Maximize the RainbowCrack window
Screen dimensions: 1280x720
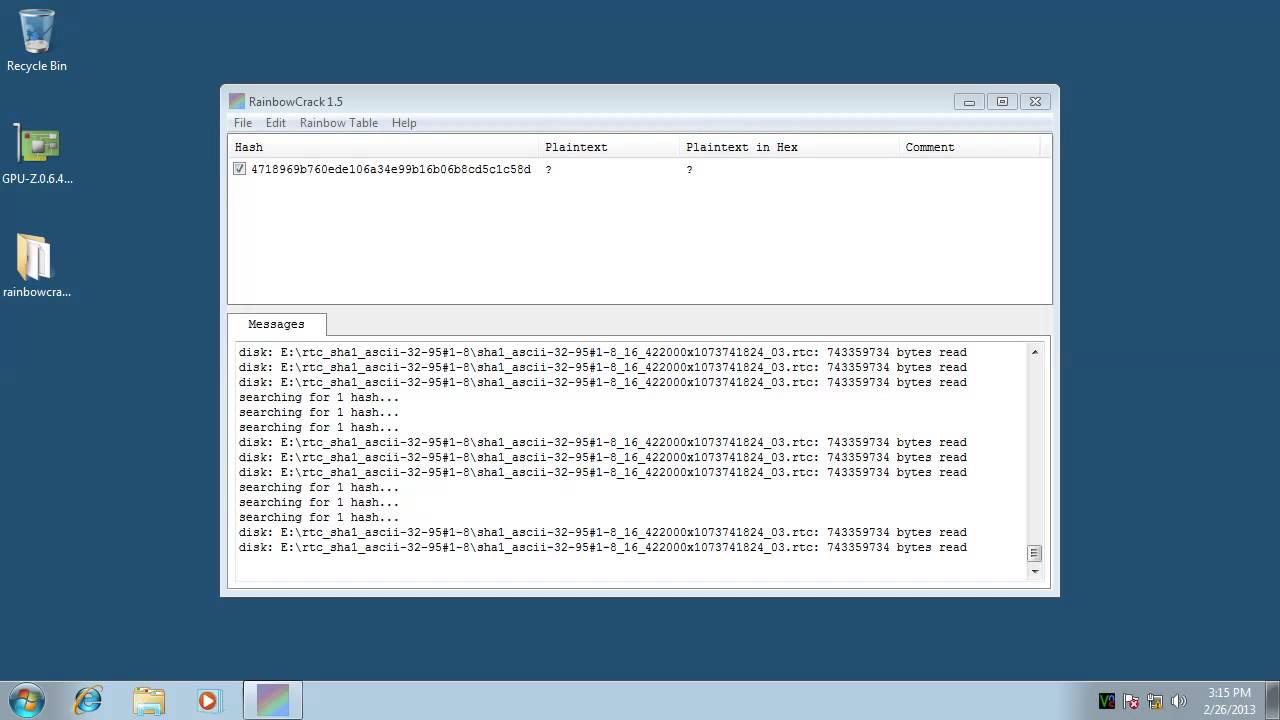click(x=1002, y=101)
